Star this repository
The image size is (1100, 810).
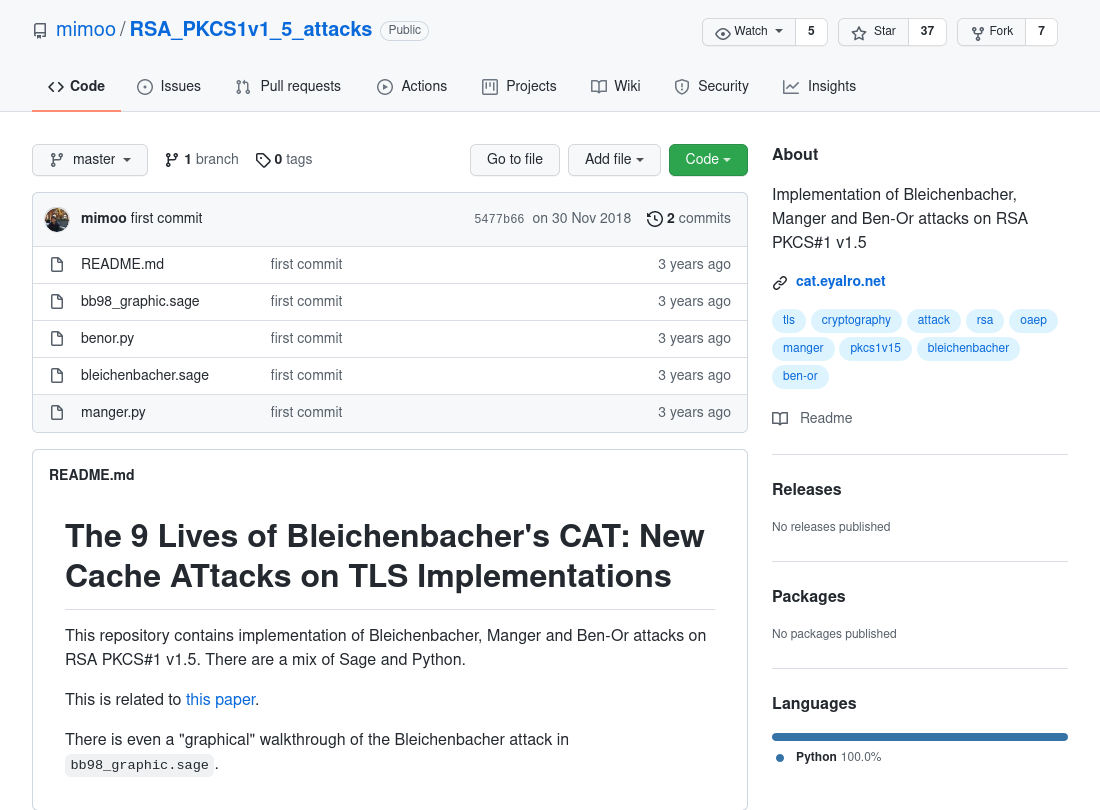pyautogui.click(x=872, y=31)
